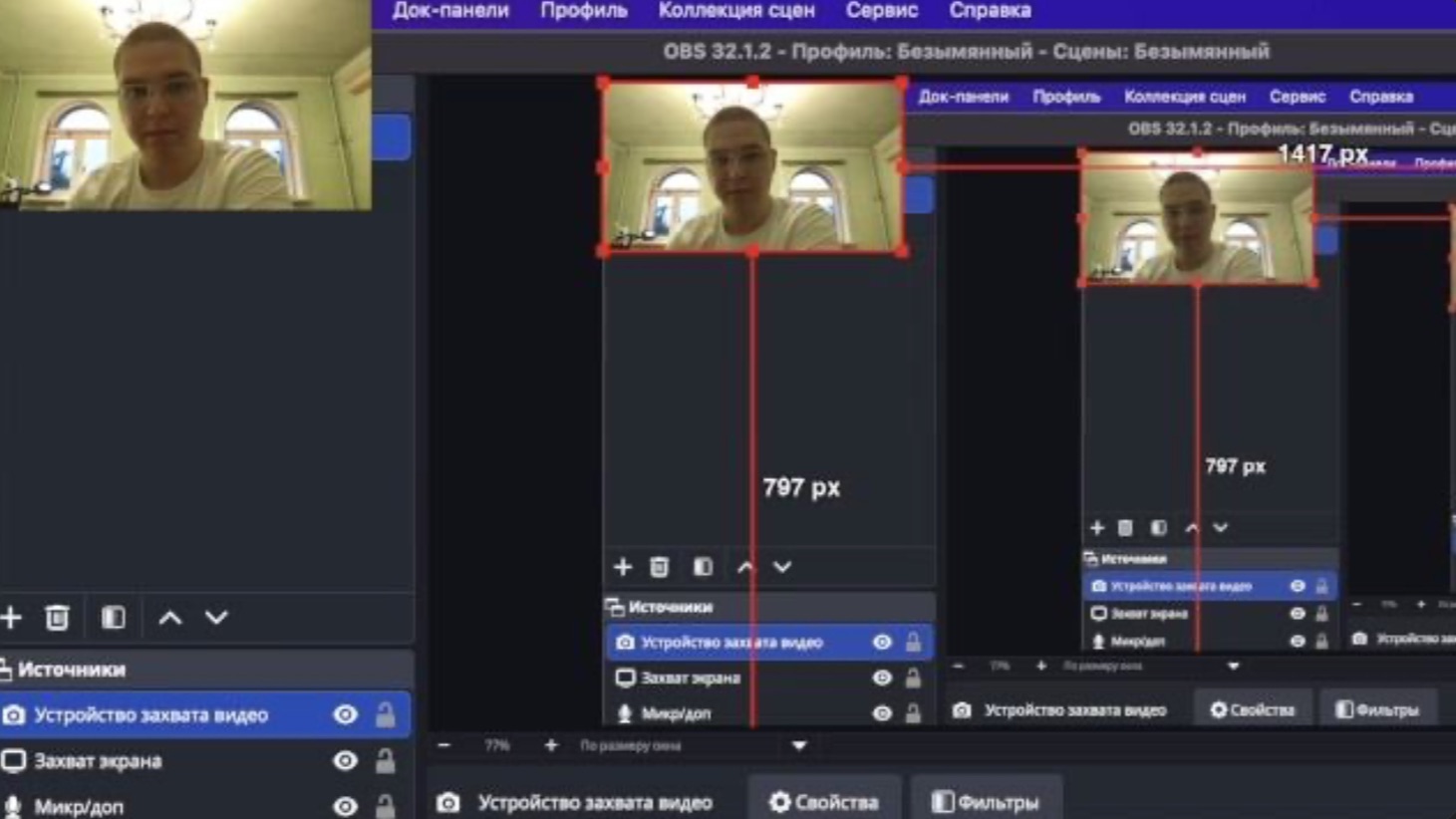
Task: Click the eye icon on the larger mirrored Захват экрана row
Action: (882, 679)
